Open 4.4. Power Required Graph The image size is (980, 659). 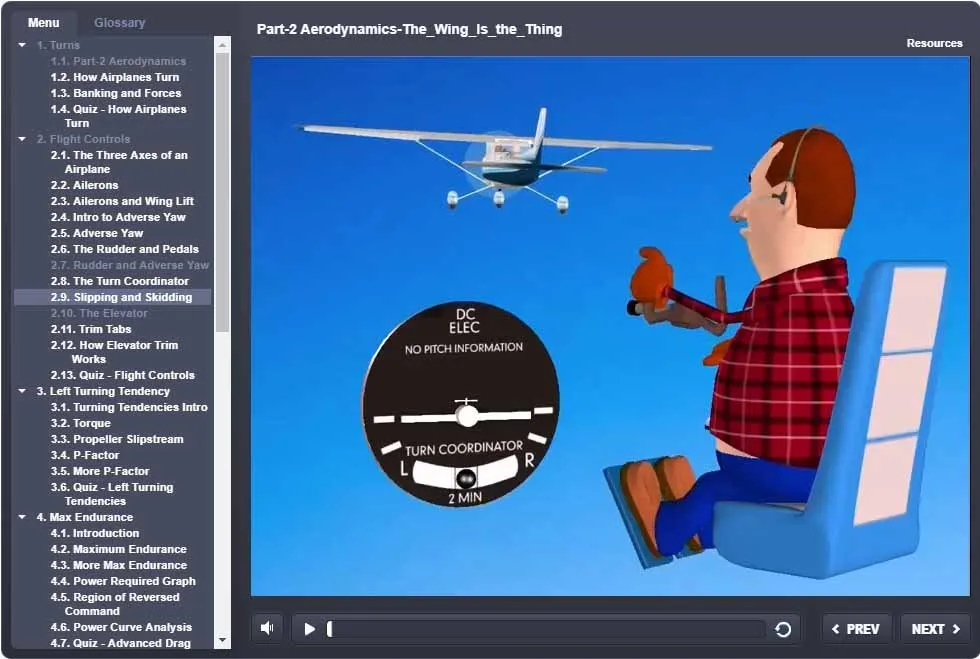pos(123,581)
